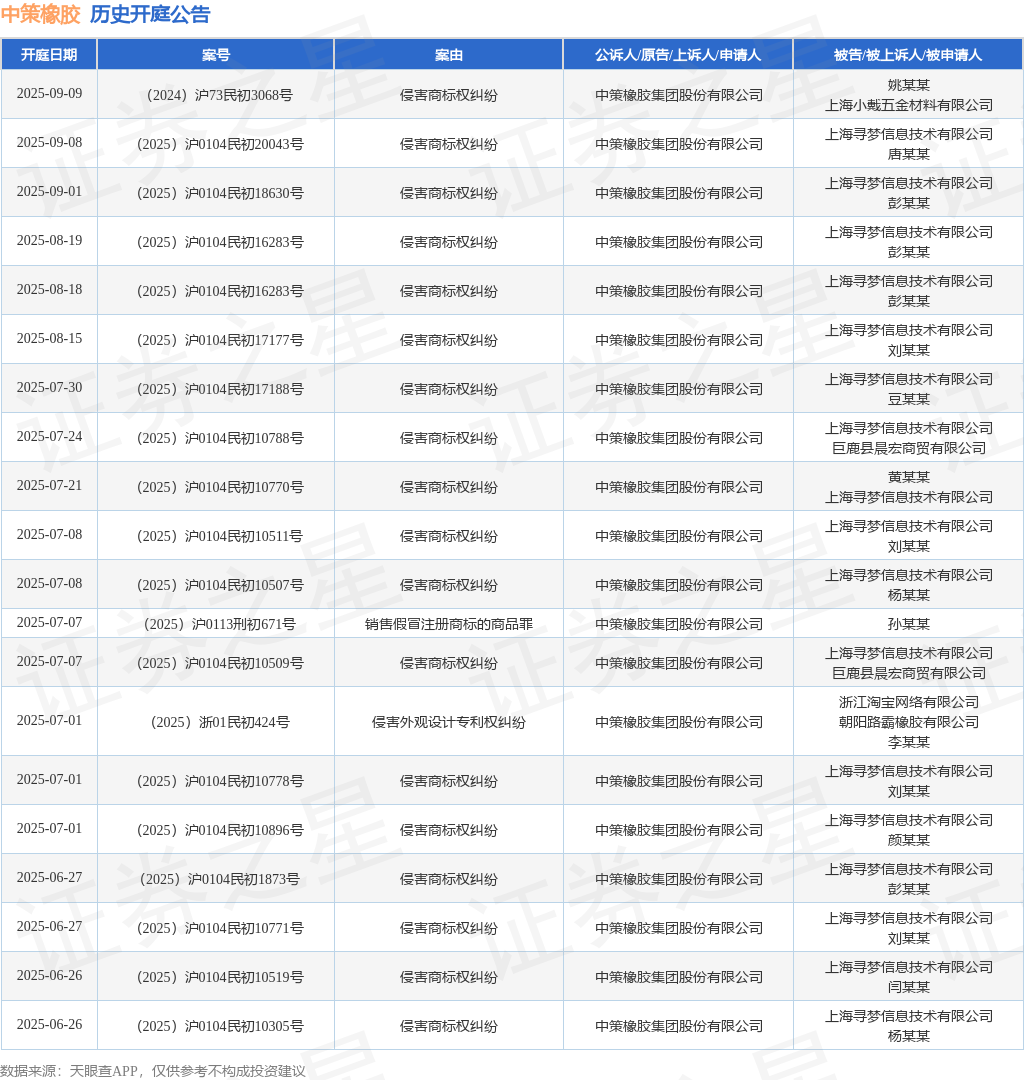
Task: Click case number (2025)沪0104民初18630号
Action: click(x=216, y=194)
